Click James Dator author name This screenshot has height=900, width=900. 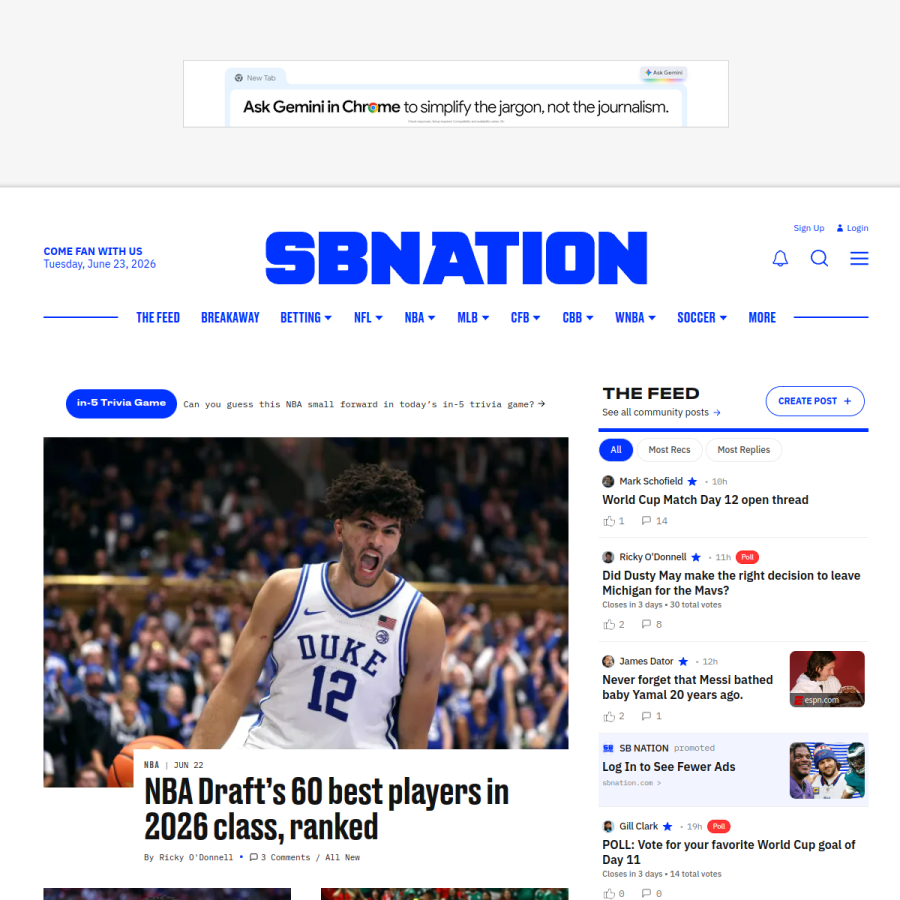tap(646, 662)
